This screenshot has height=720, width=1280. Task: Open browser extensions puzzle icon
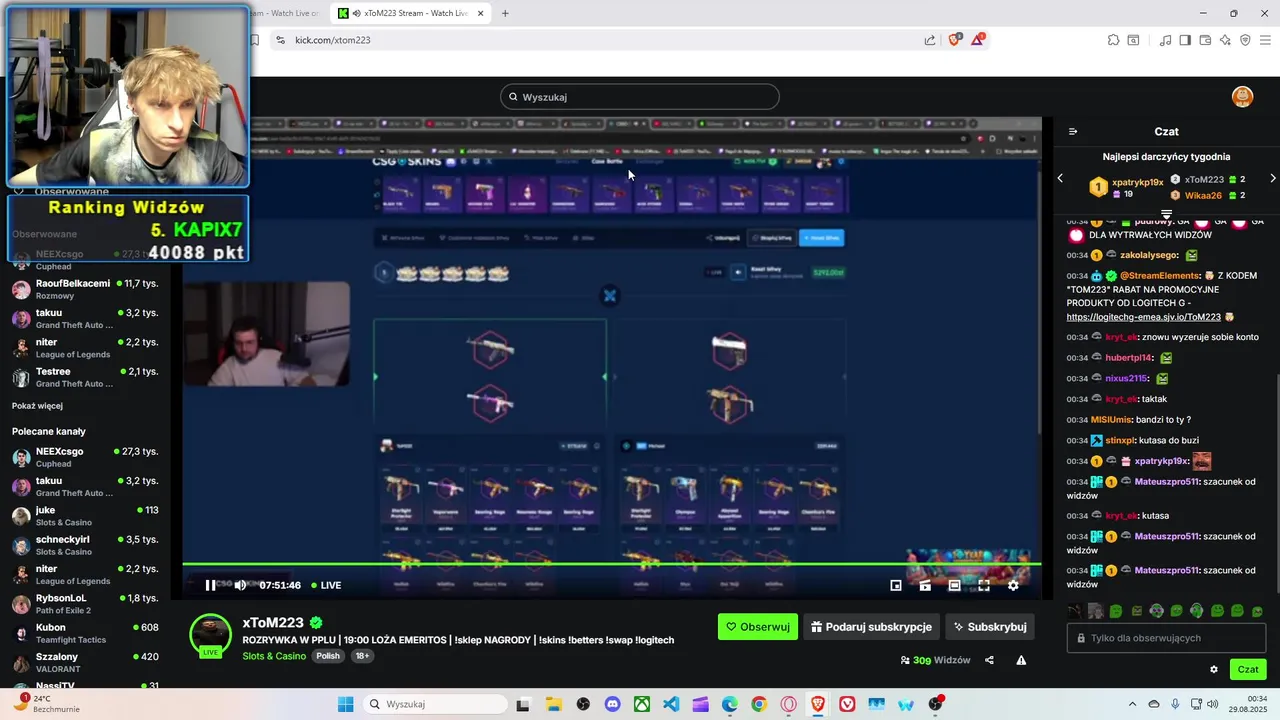[x=1113, y=40]
